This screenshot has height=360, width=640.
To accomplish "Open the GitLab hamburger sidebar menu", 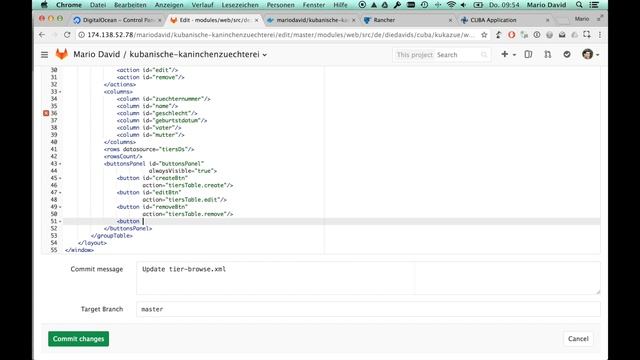I will [x=44, y=55].
